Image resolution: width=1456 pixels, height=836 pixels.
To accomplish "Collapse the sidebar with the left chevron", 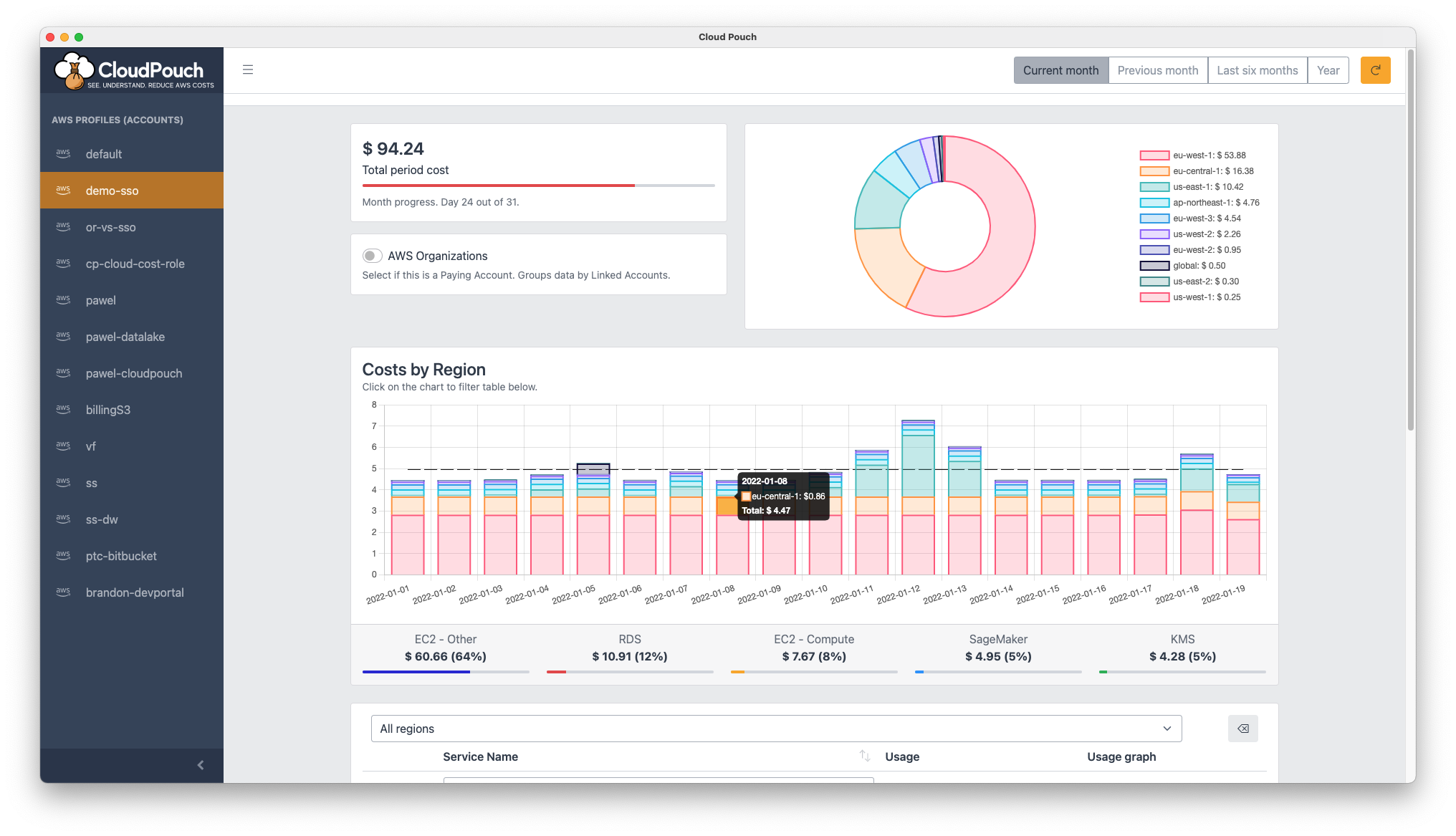I will [x=201, y=765].
